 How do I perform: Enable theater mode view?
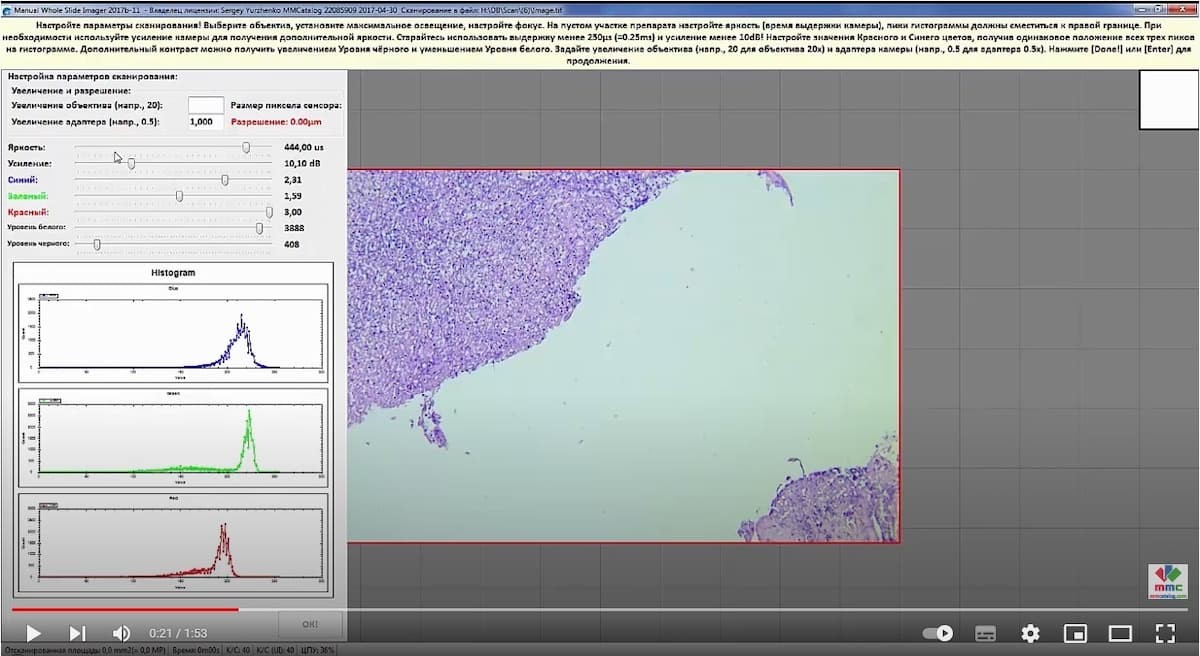point(1119,633)
